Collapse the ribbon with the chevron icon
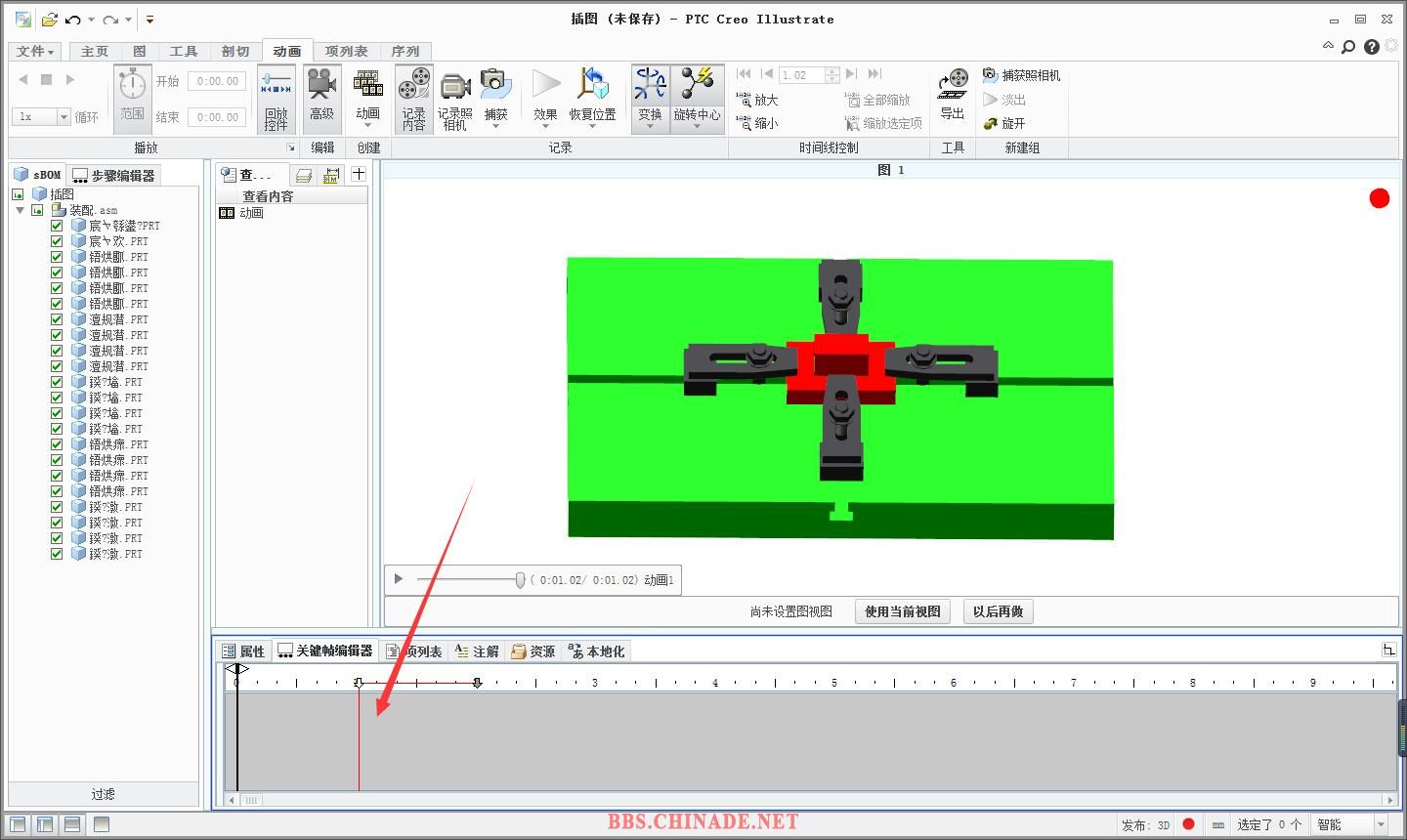 pos(1328,45)
